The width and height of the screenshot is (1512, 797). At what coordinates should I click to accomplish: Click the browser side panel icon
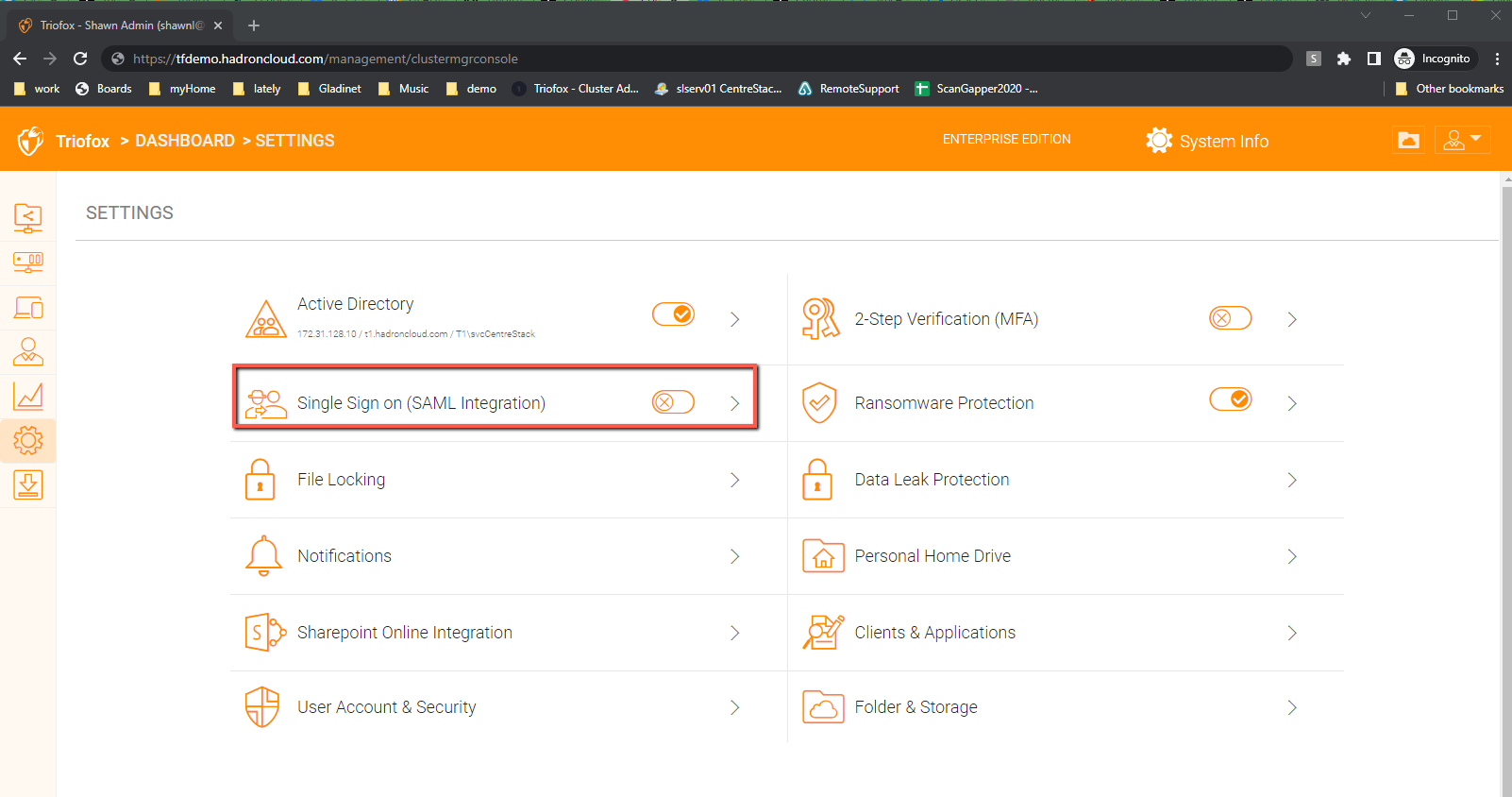click(1374, 59)
